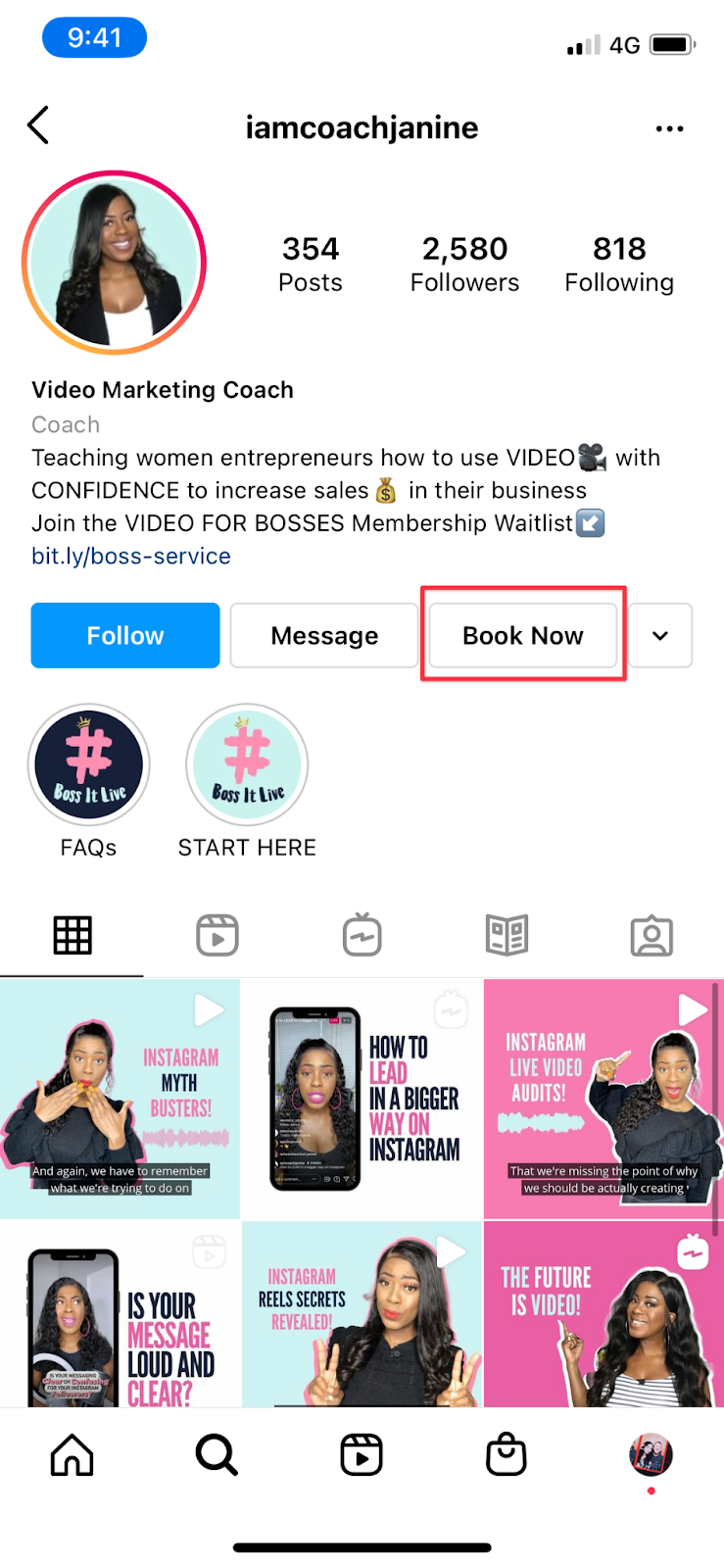Switch to the Reels profile tab

click(x=217, y=936)
